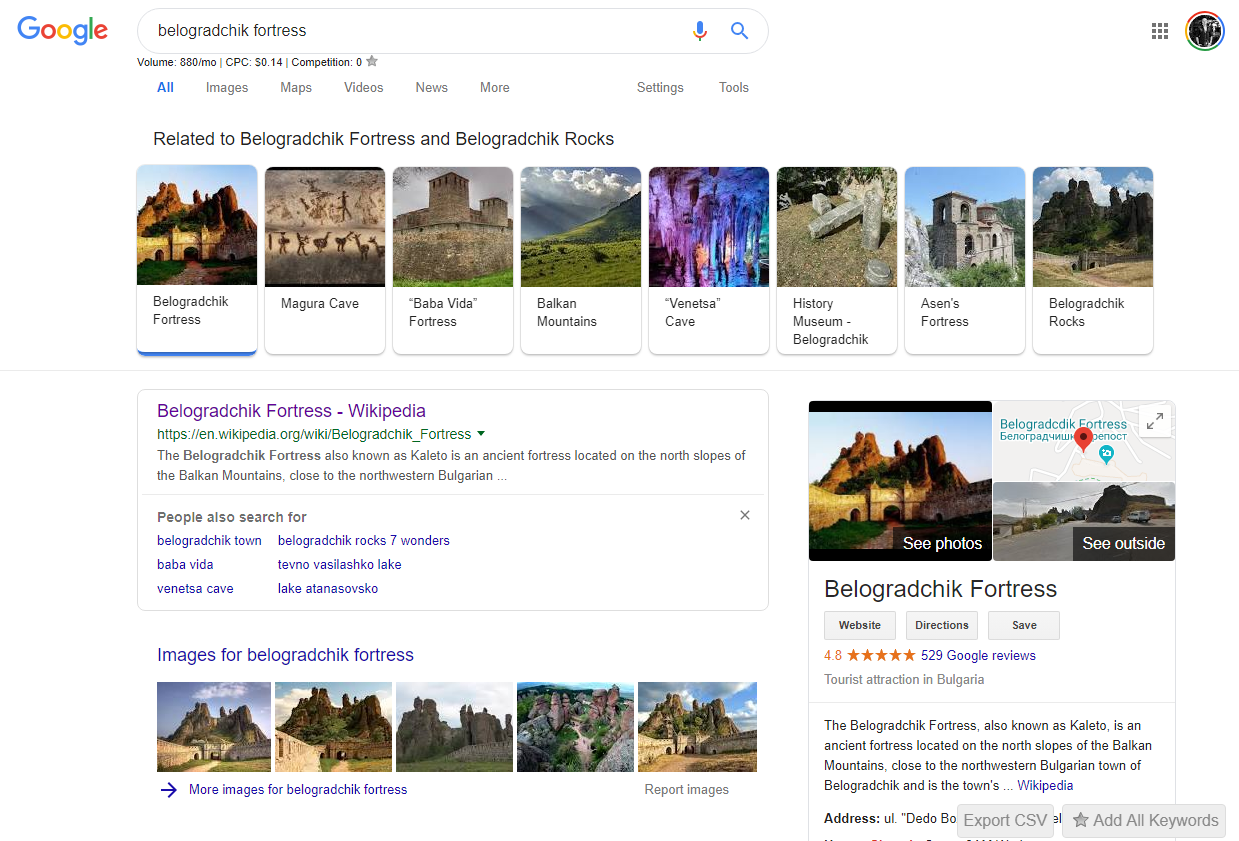Open the fifth image result thumbnail
Image resolution: width=1239 pixels, height=841 pixels.
[x=697, y=727]
